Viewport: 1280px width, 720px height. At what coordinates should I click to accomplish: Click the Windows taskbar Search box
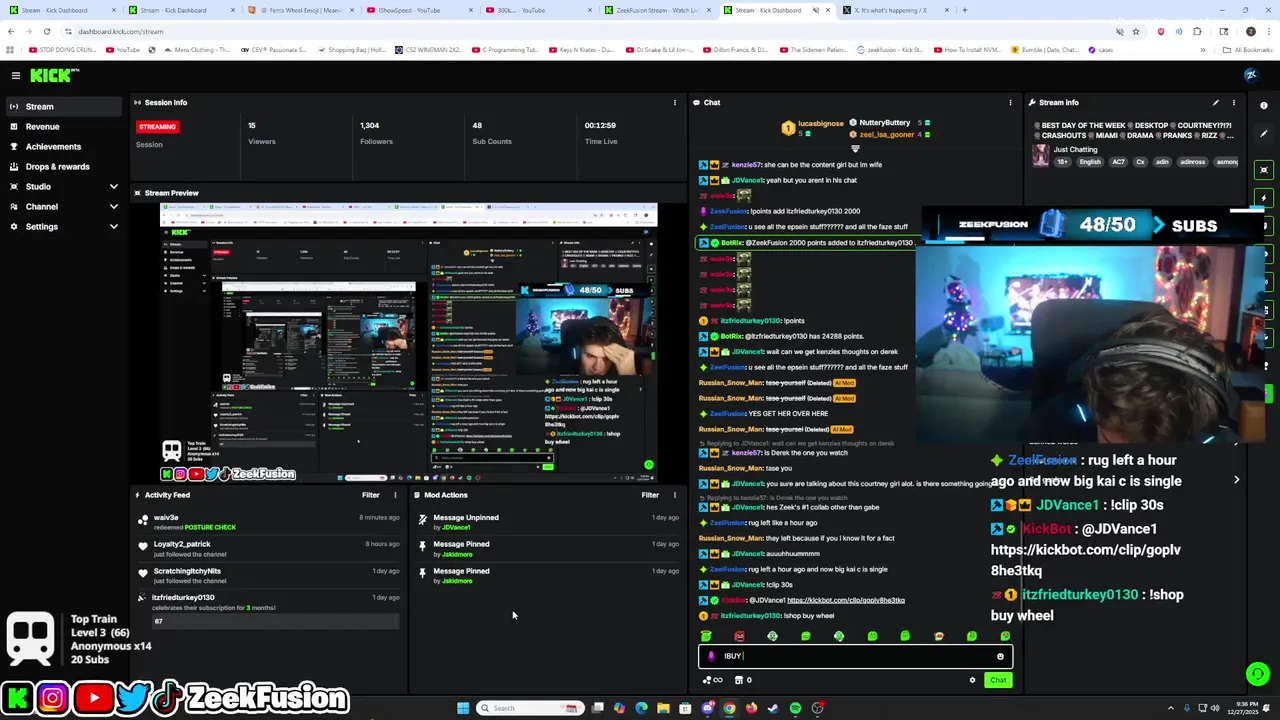(x=530, y=708)
